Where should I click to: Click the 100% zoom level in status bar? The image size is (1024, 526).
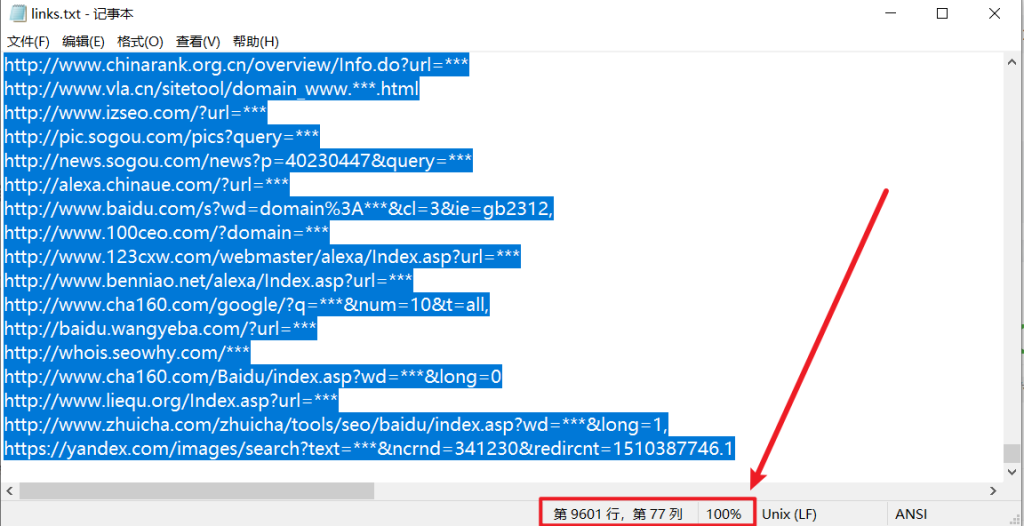(724, 514)
